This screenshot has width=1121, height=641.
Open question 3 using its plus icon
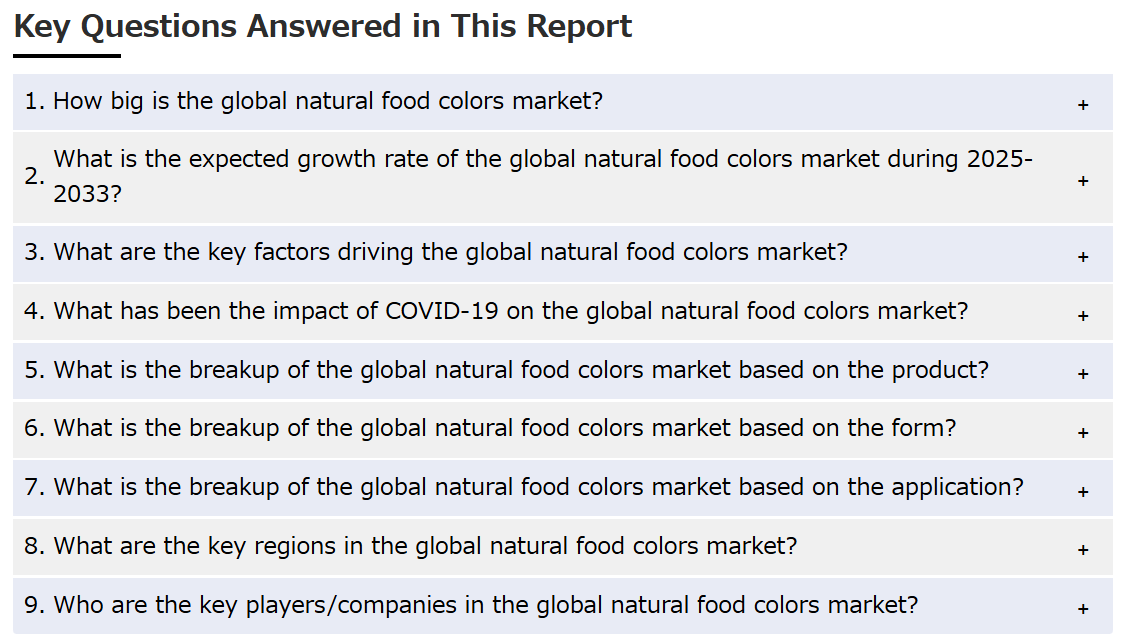[1082, 257]
